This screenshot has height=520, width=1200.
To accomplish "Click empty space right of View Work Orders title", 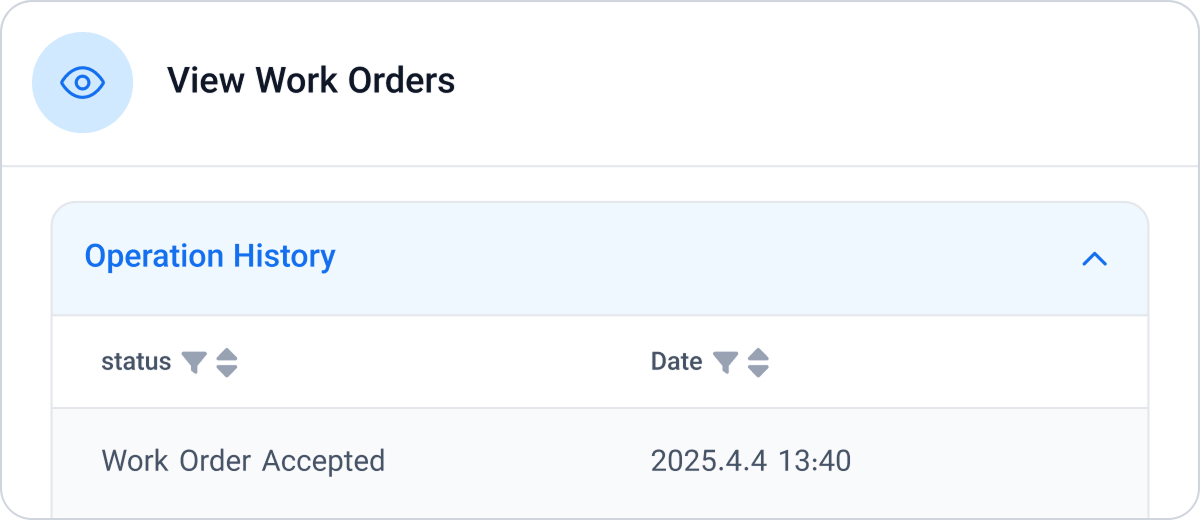I will tap(800, 82).
